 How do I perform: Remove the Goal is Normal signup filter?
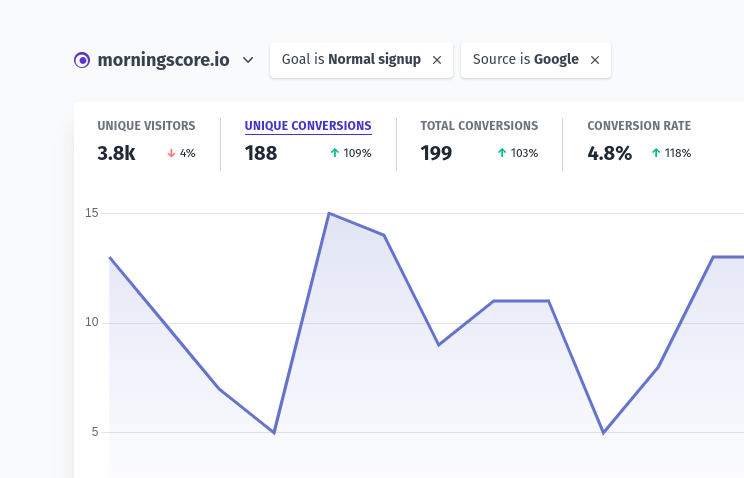pos(437,60)
